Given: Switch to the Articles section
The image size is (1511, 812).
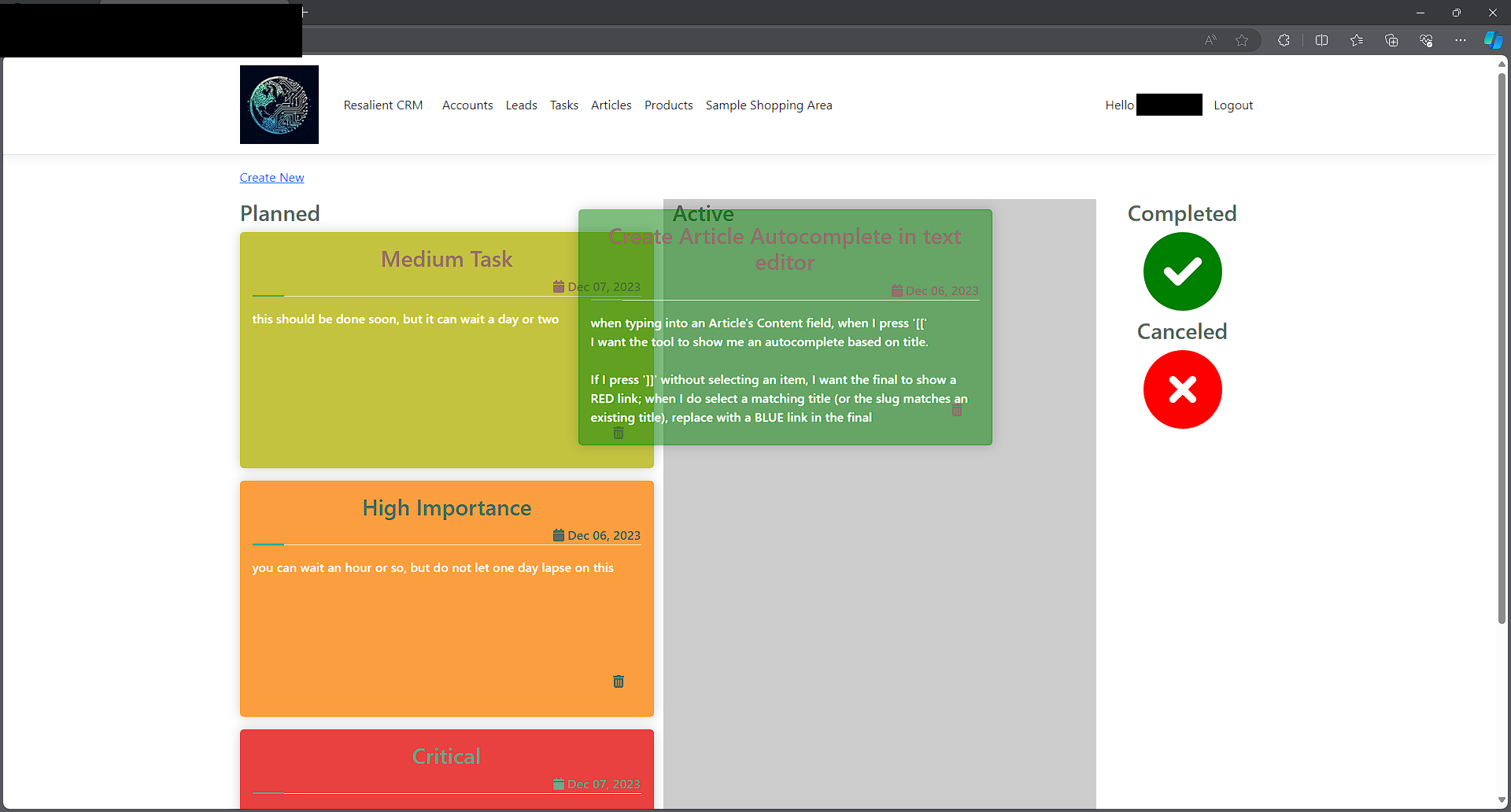Looking at the screenshot, I should point(611,105).
